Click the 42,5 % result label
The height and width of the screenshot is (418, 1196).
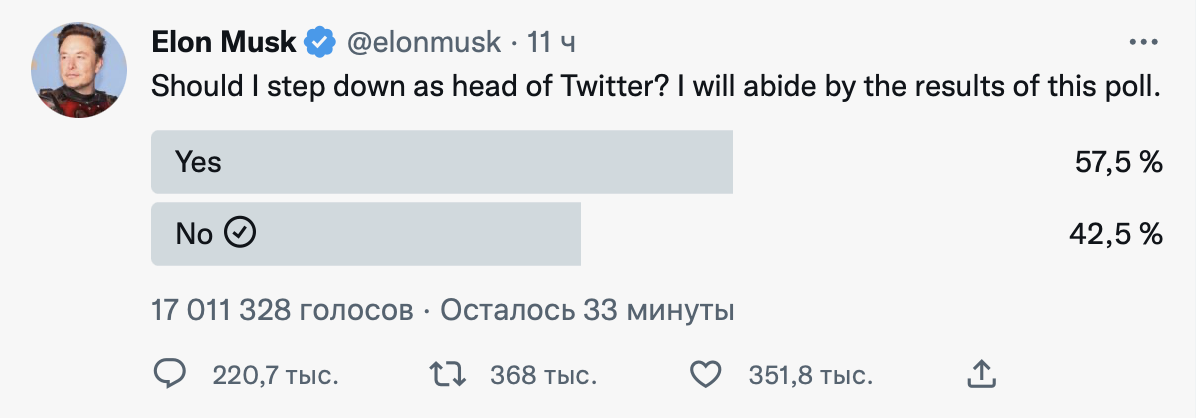pos(1116,234)
